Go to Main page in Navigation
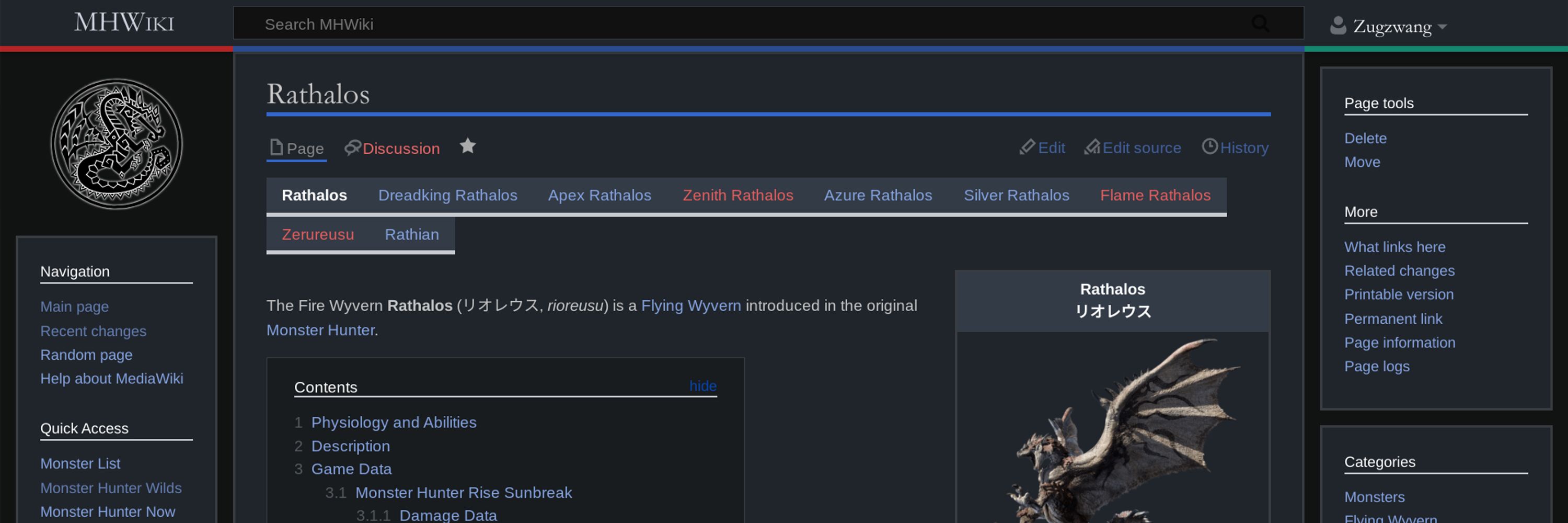 74,307
